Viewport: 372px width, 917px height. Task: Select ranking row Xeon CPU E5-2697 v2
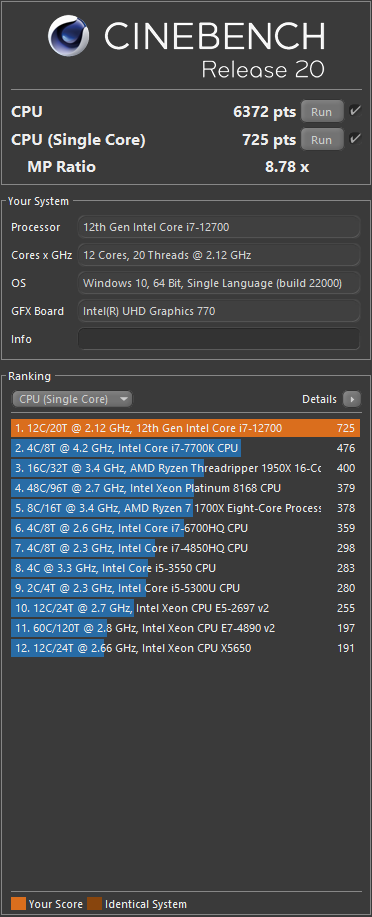tap(185, 608)
